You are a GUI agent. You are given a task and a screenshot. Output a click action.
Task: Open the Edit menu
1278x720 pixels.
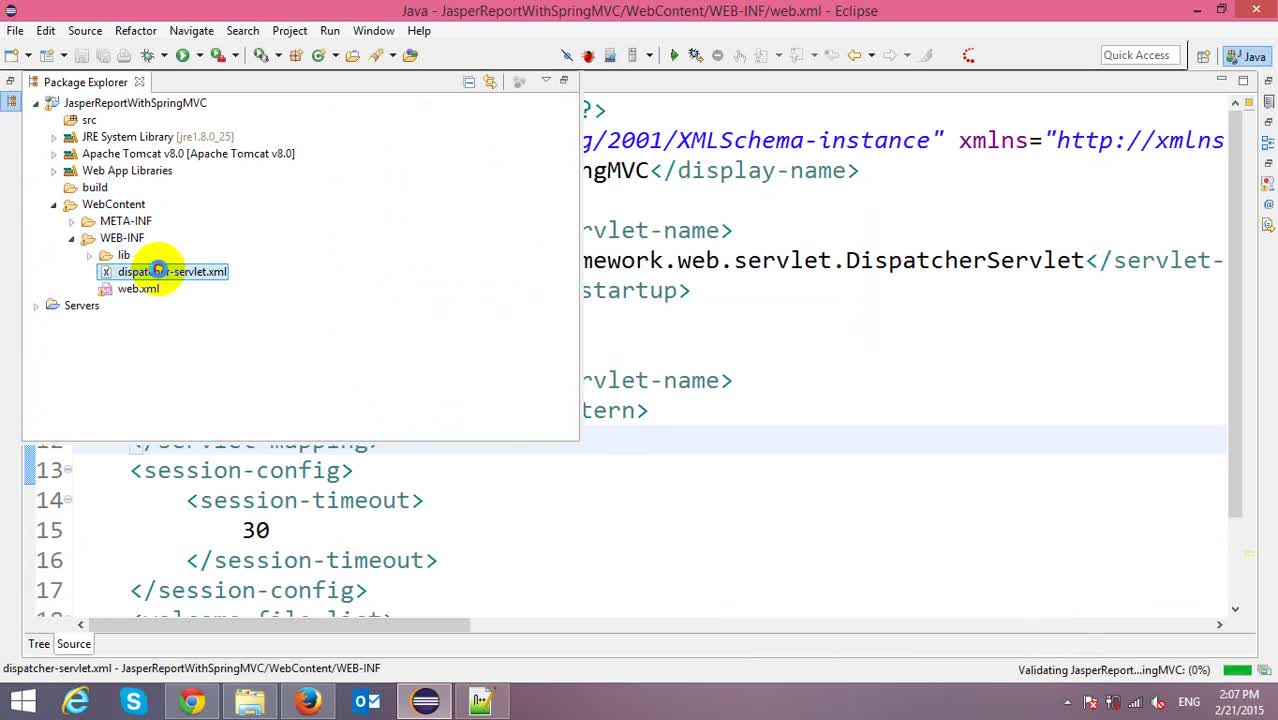click(46, 31)
